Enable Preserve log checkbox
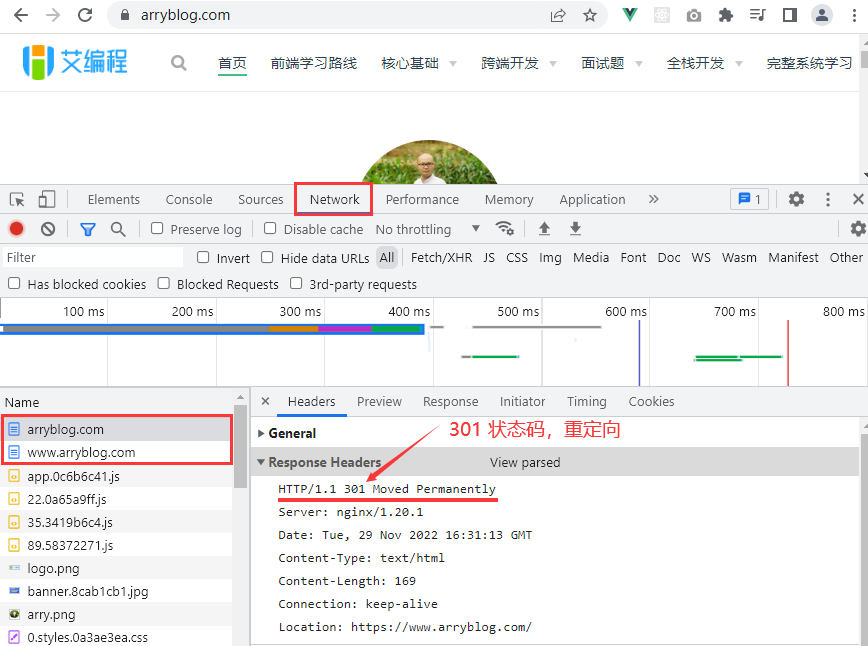The height and width of the screenshot is (646, 868). click(x=157, y=228)
